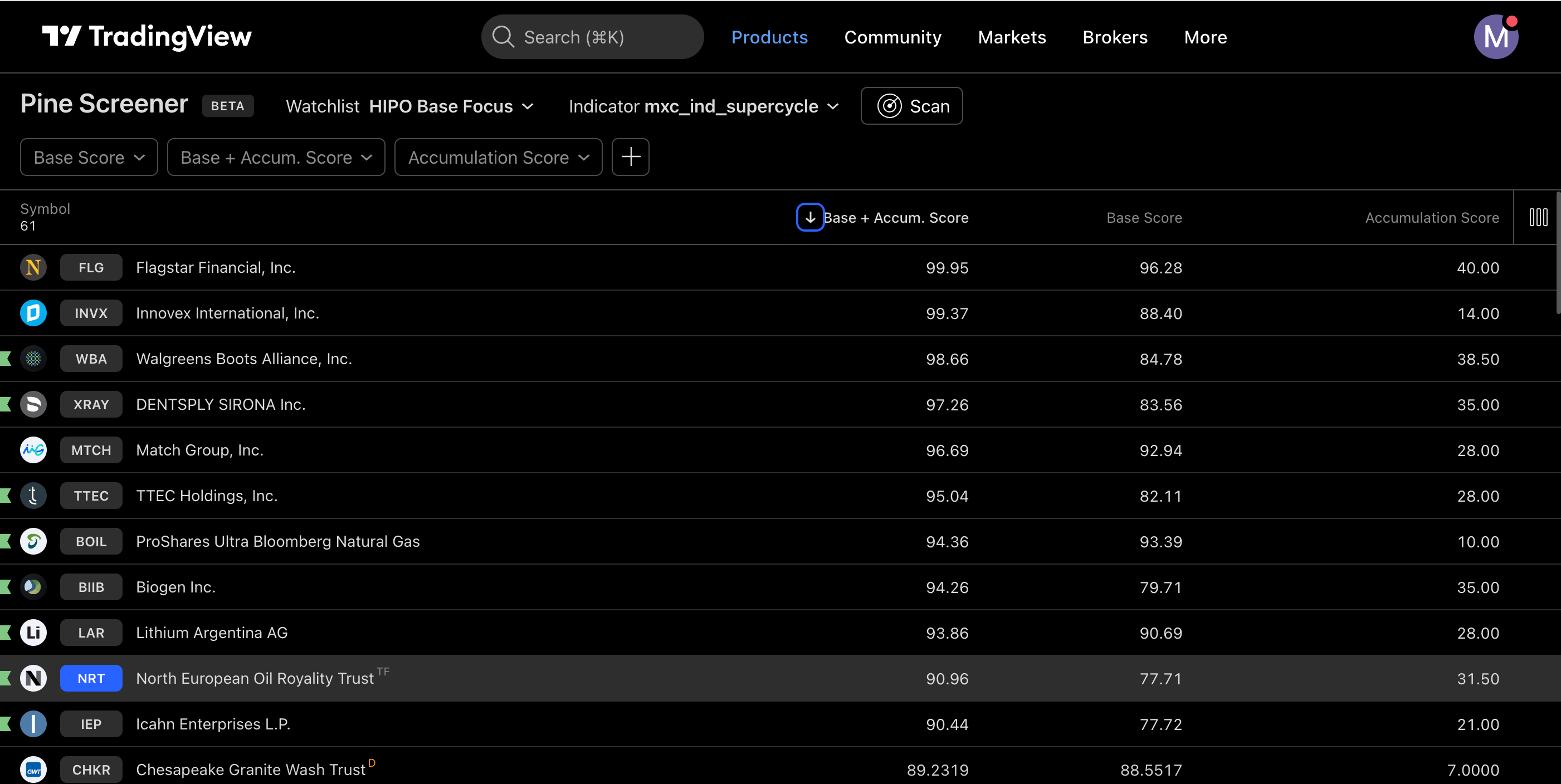Click the Chesapeake Granite Wash logo icon
This screenshot has height=784, width=1561.
(33, 770)
